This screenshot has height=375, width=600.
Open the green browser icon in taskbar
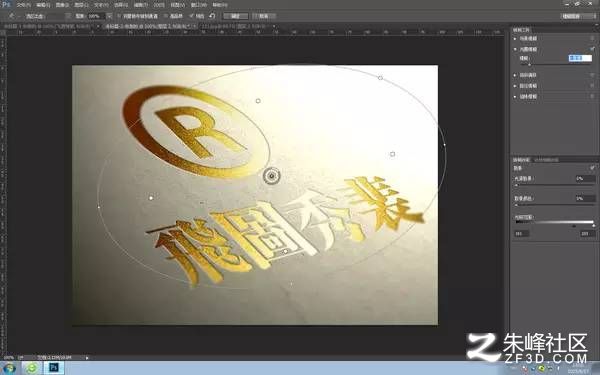[x=32, y=368]
